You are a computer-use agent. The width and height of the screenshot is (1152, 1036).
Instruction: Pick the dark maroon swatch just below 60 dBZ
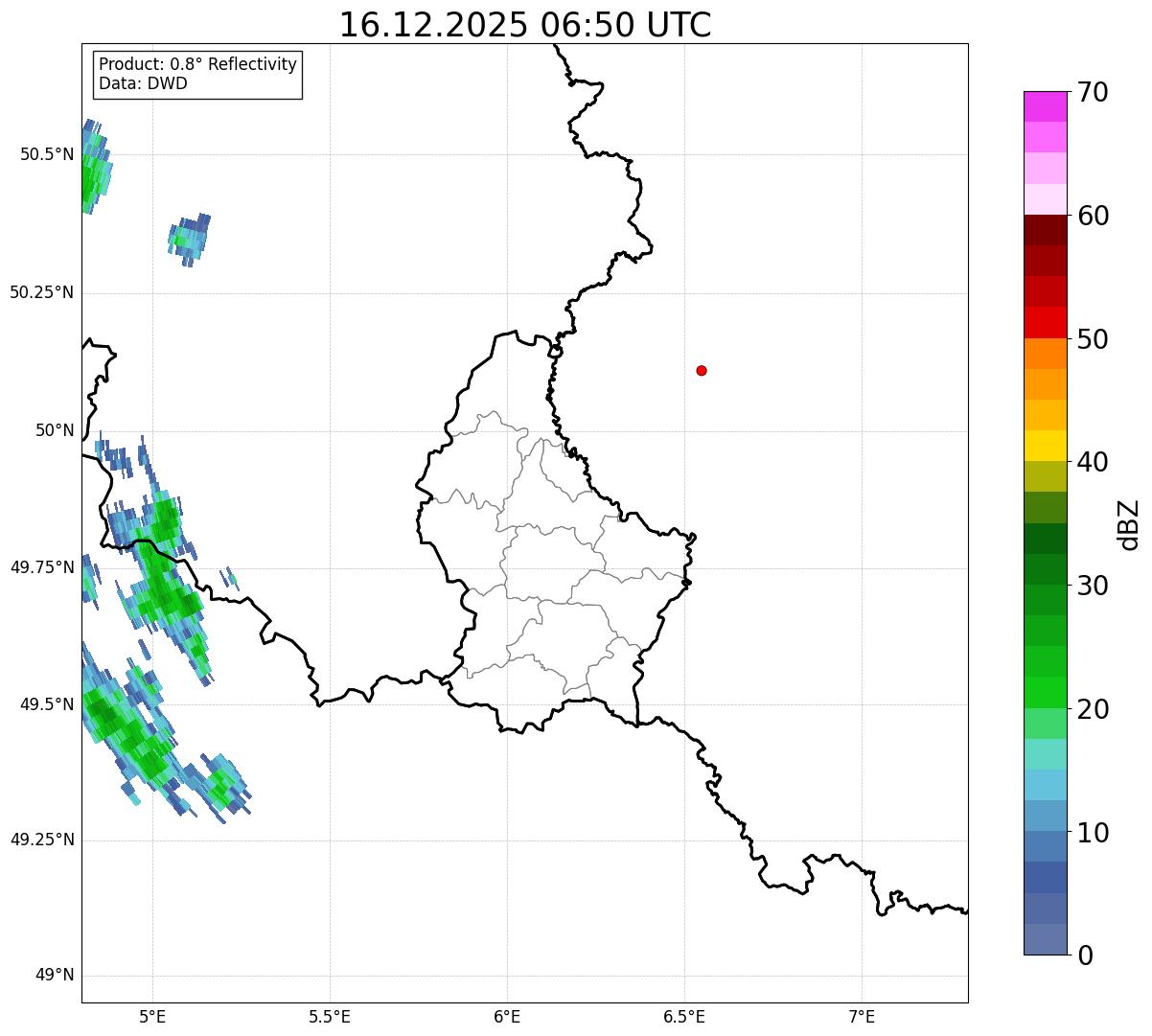coord(1046,230)
